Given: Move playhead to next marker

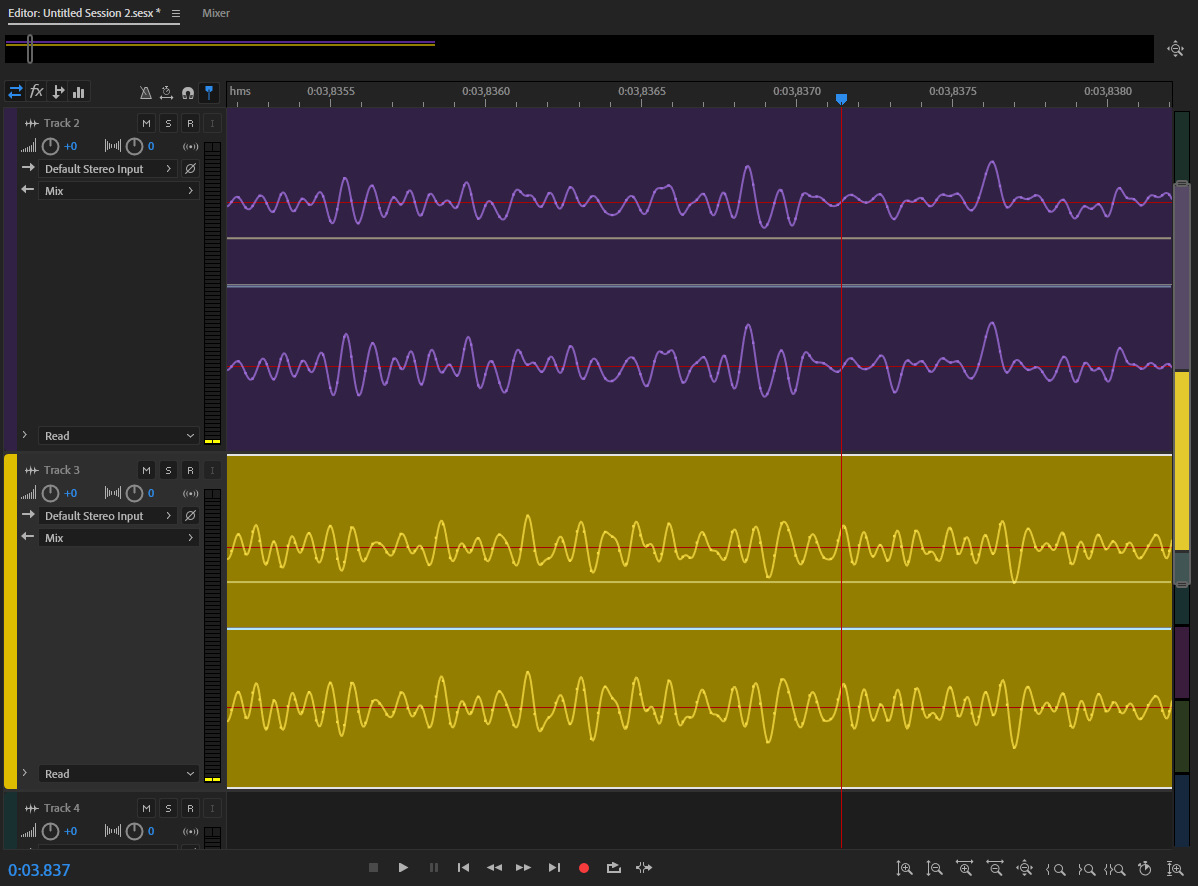Looking at the screenshot, I should [554, 868].
